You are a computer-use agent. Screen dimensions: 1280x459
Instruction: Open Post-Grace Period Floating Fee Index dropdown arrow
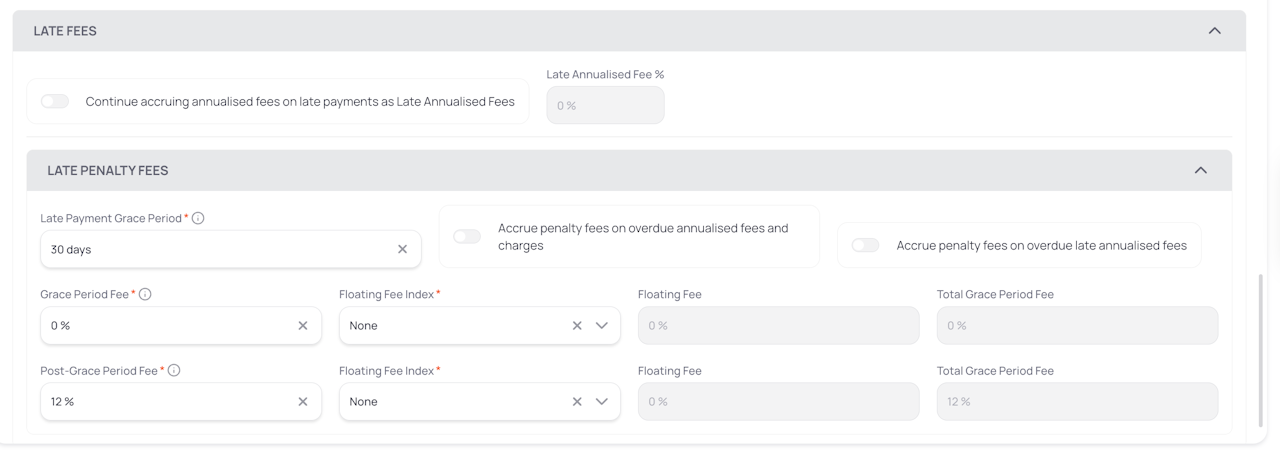click(601, 401)
